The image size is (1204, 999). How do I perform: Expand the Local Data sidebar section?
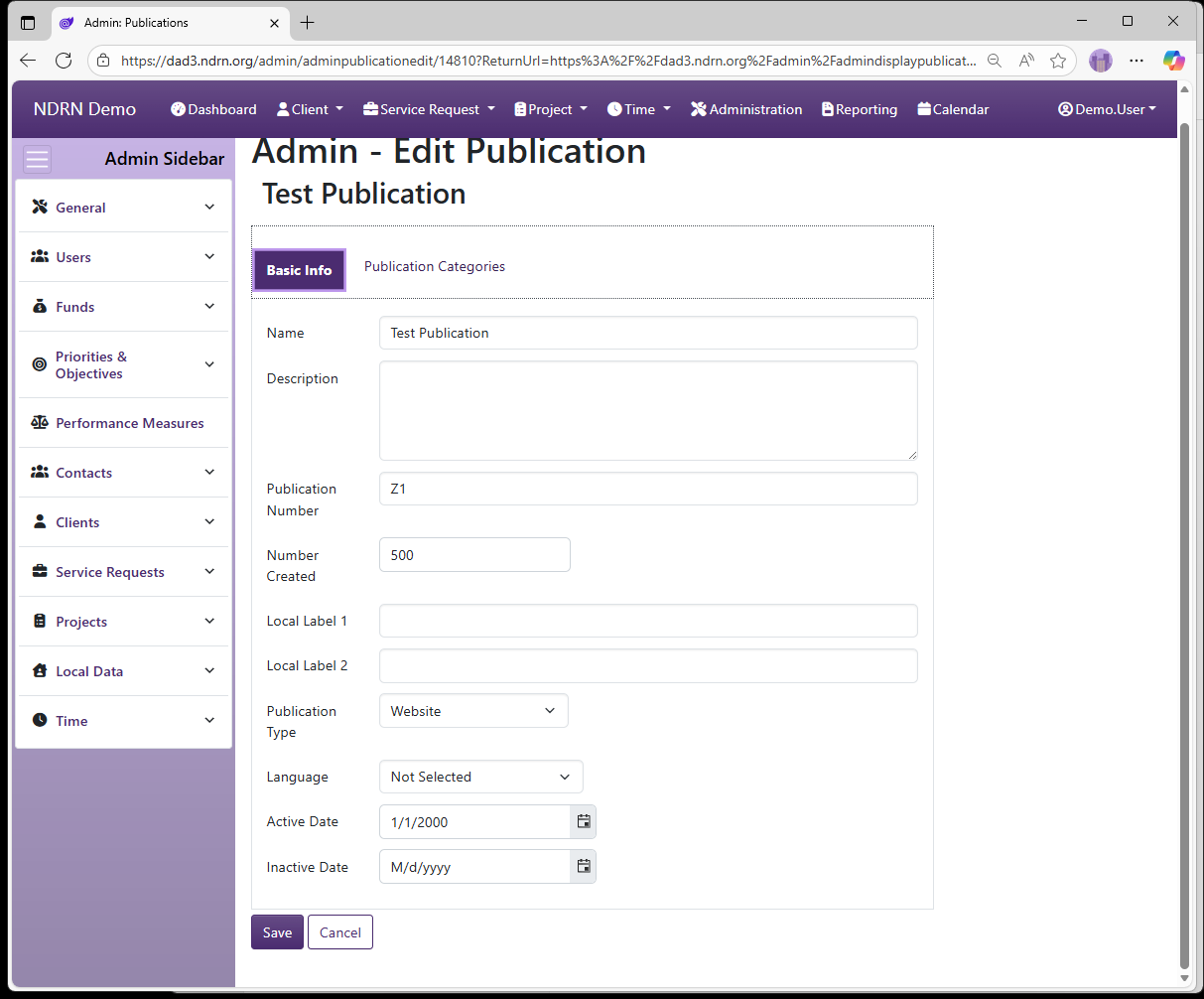(209, 671)
